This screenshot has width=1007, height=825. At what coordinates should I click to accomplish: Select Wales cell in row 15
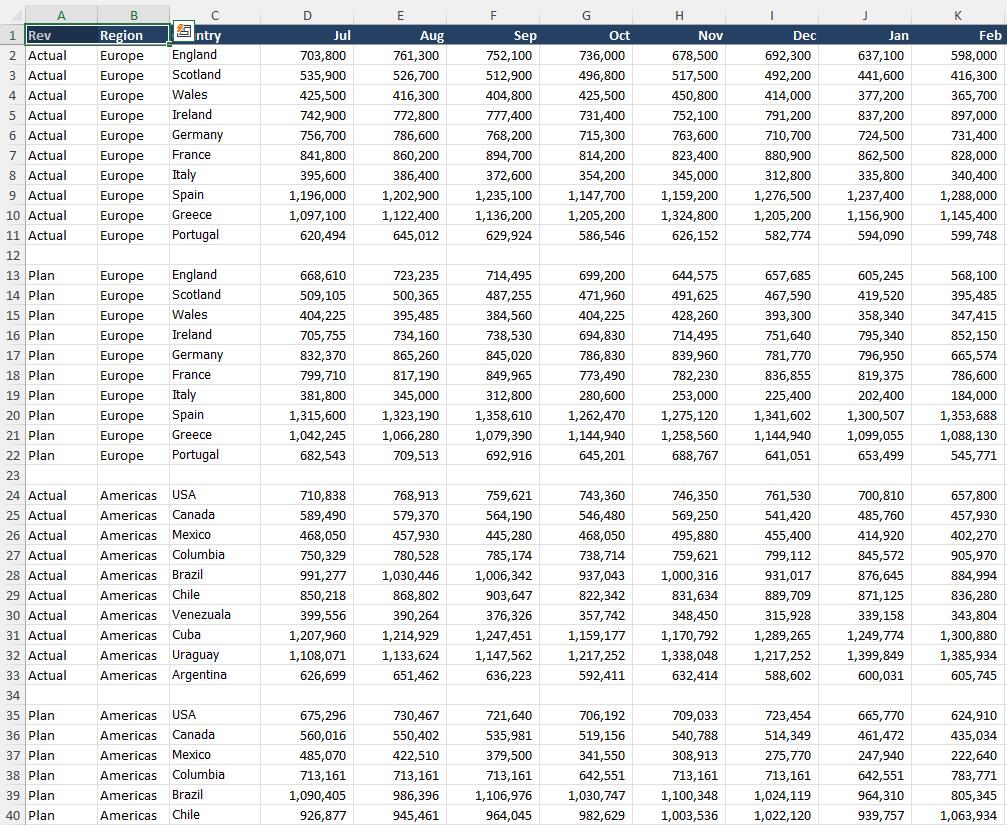(x=215, y=315)
